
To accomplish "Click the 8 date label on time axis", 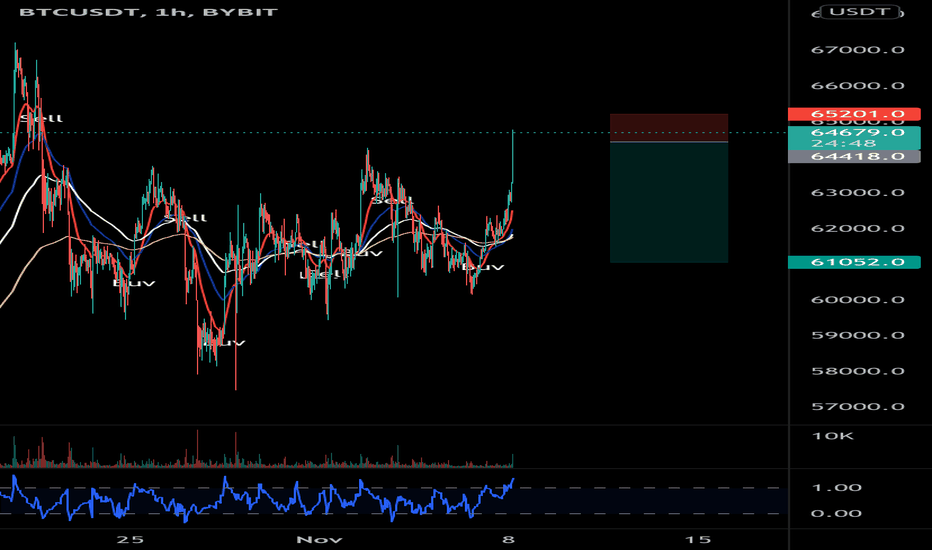I will click(x=508, y=539).
